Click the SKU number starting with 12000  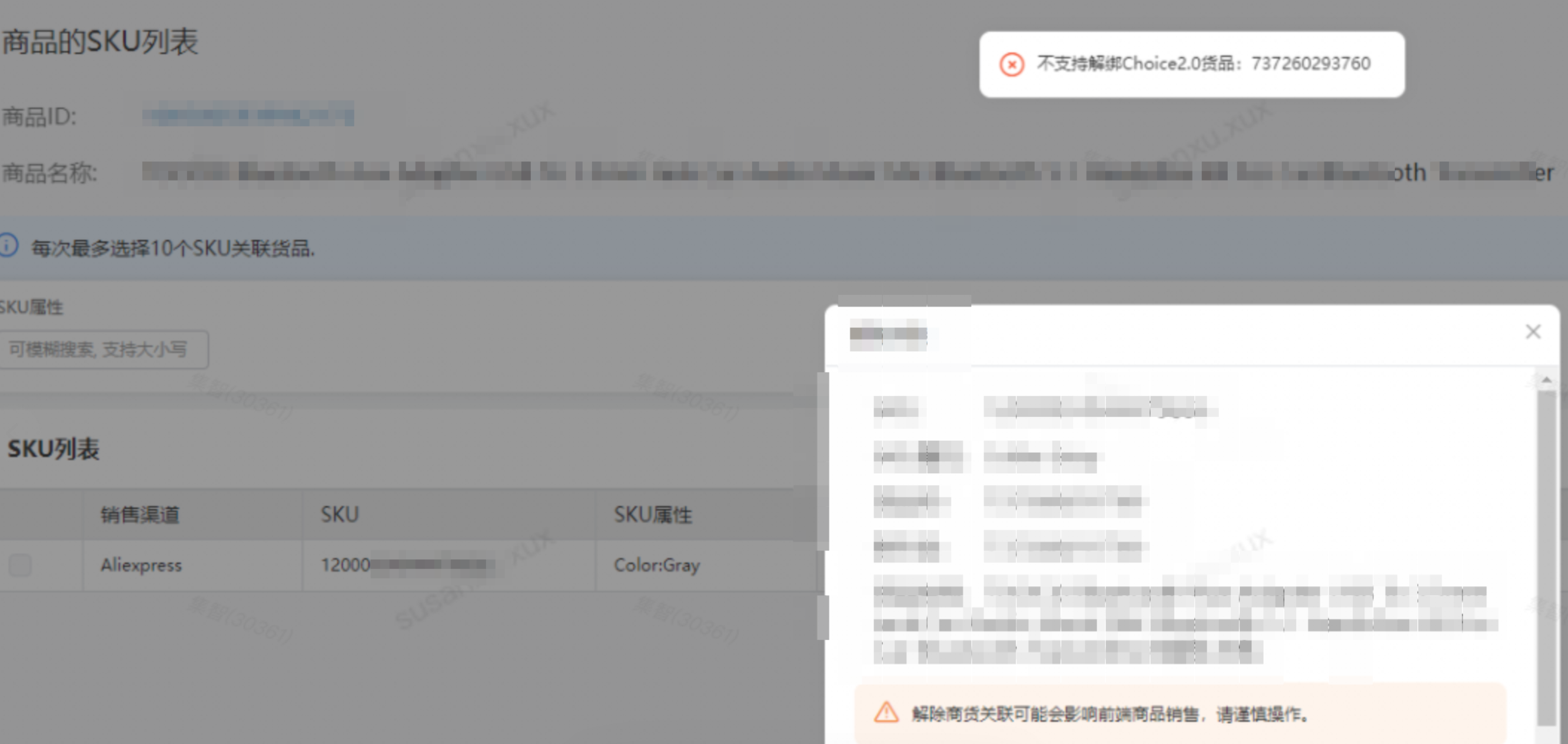407,565
